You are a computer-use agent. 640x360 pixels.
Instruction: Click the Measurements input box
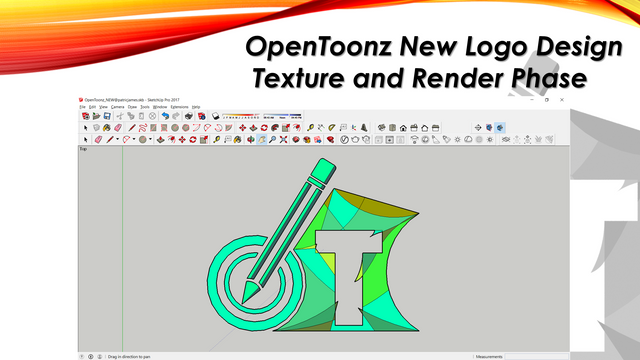coord(536,356)
